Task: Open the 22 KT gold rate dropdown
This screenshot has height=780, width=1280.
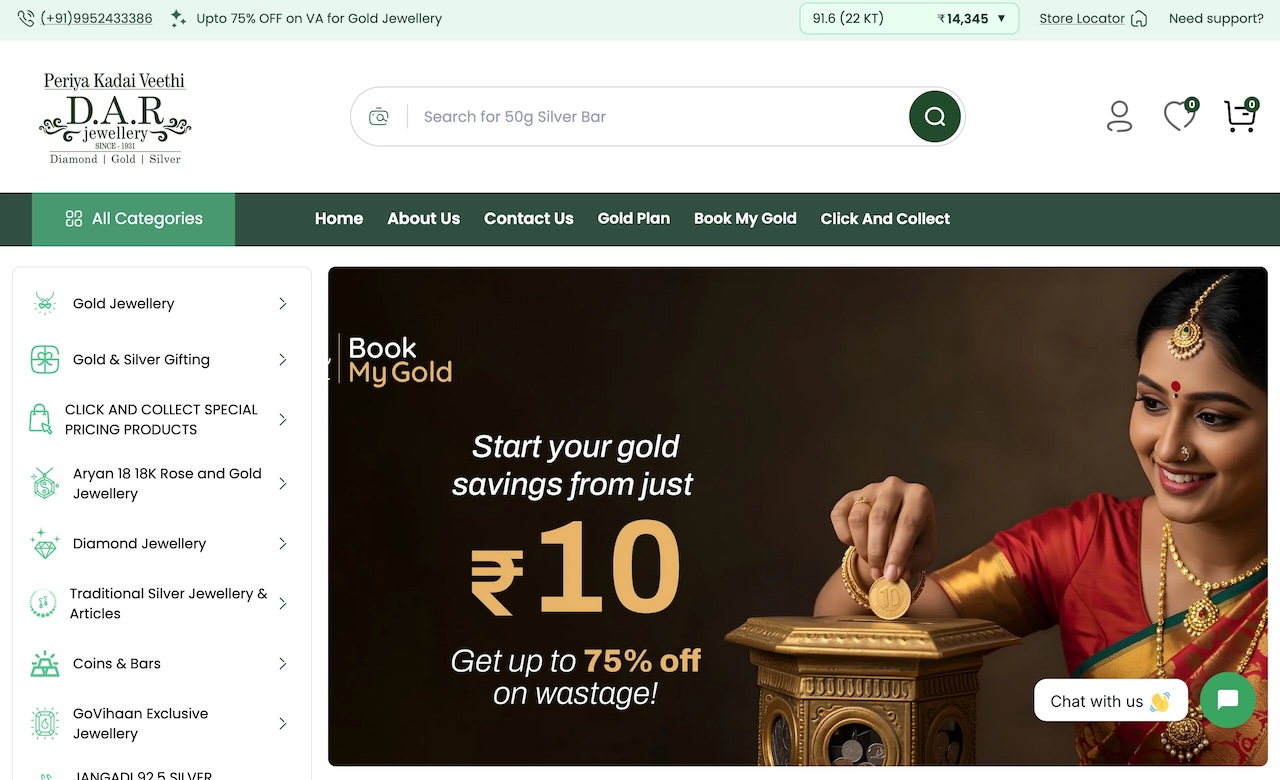Action: 909,19
